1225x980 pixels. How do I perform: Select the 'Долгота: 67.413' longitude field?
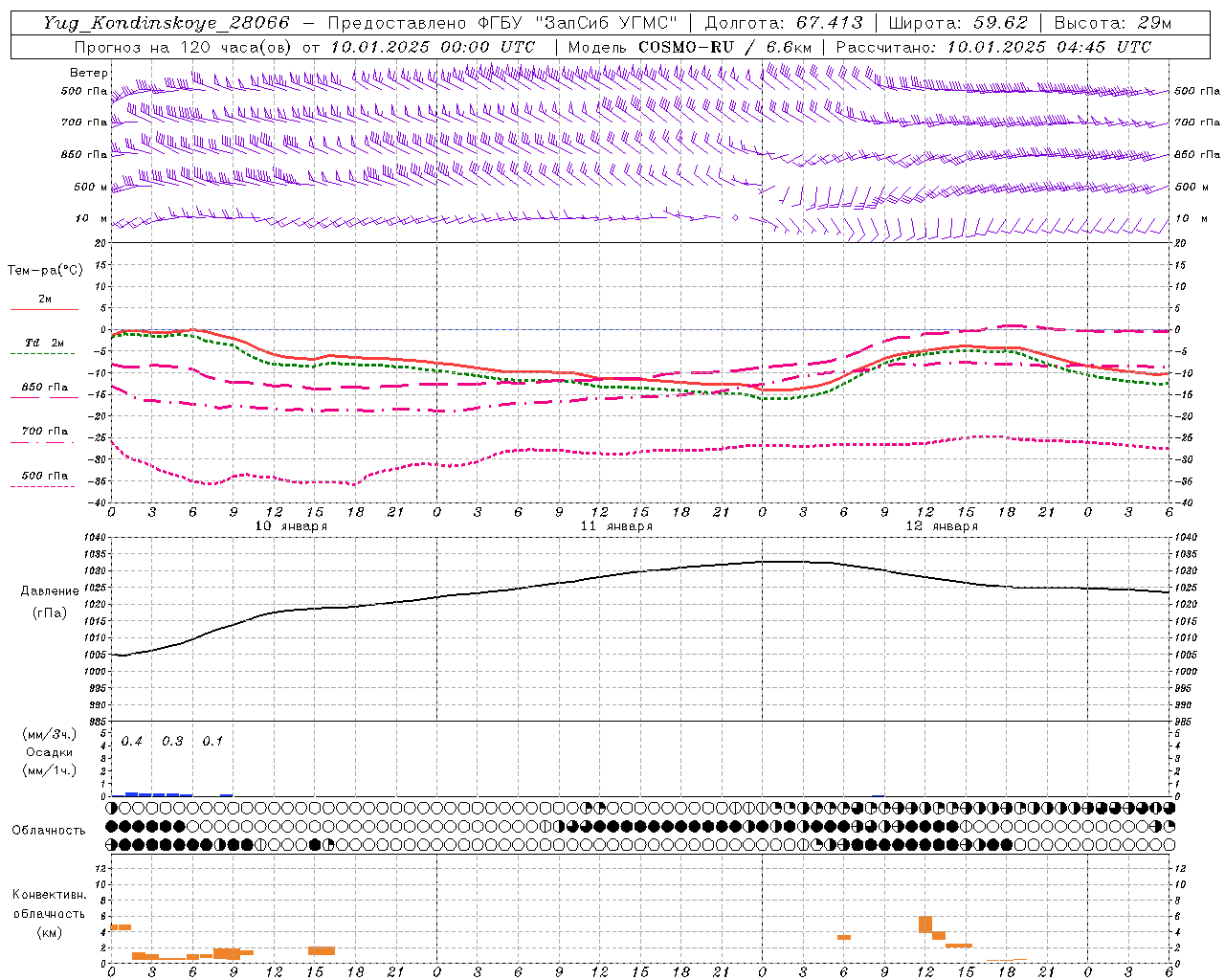point(784,23)
